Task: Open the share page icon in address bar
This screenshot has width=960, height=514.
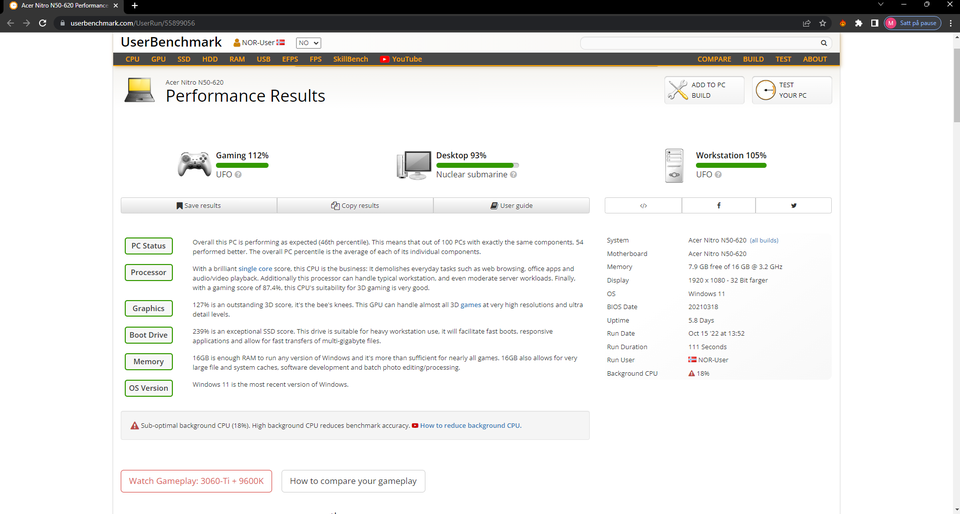Action: click(806, 23)
